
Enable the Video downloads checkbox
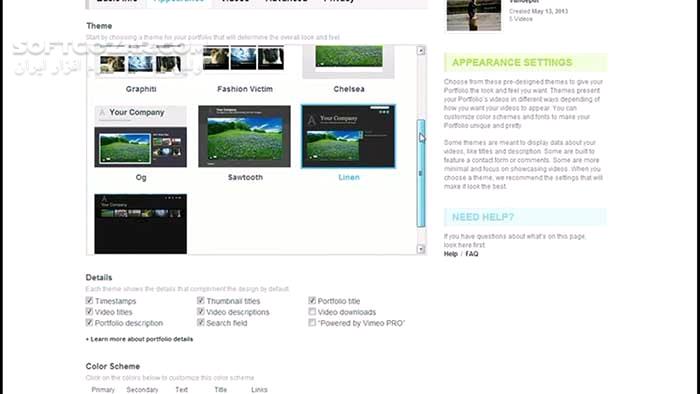(x=312, y=311)
